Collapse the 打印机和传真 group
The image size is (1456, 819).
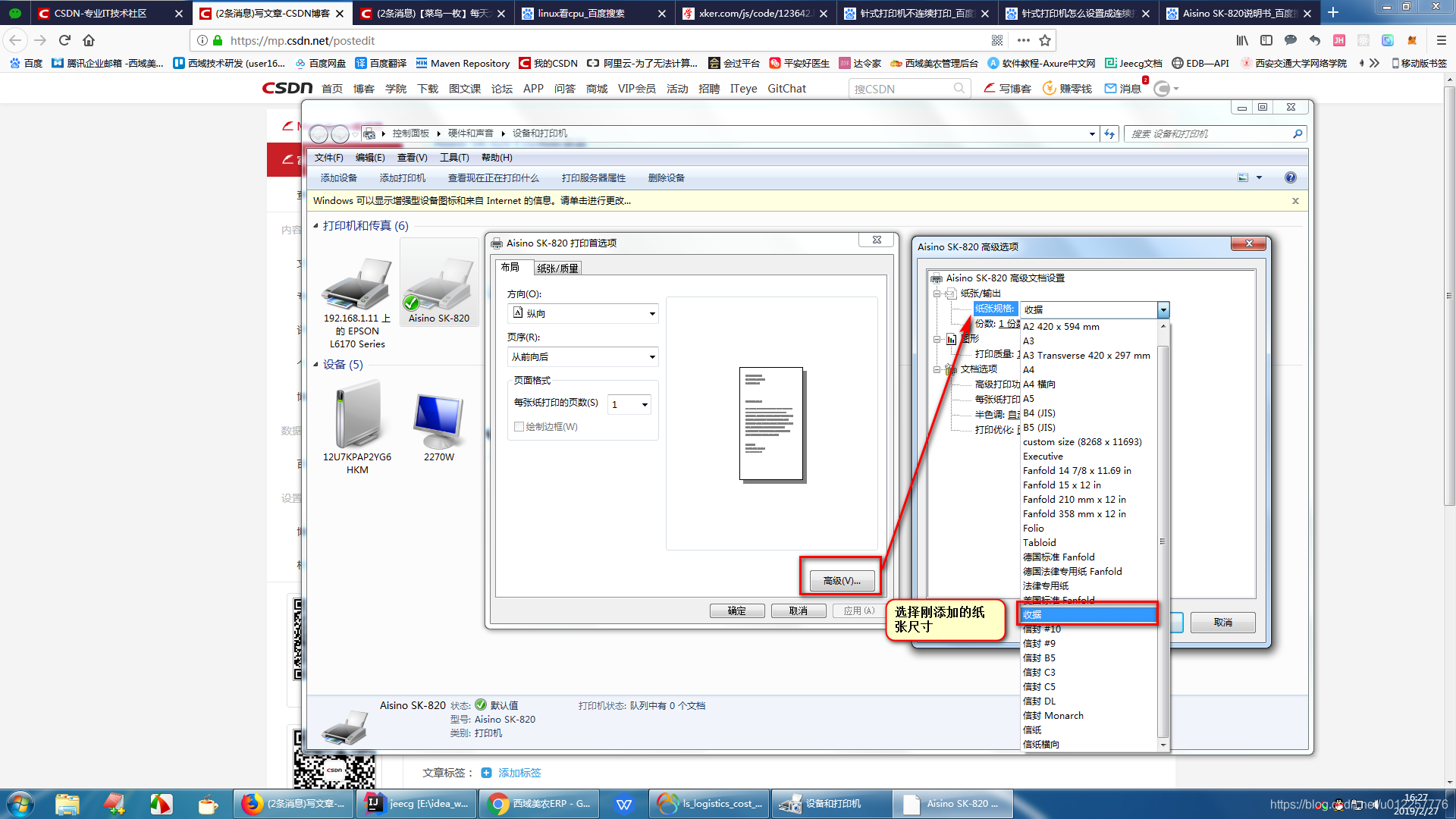coord(316,226)
